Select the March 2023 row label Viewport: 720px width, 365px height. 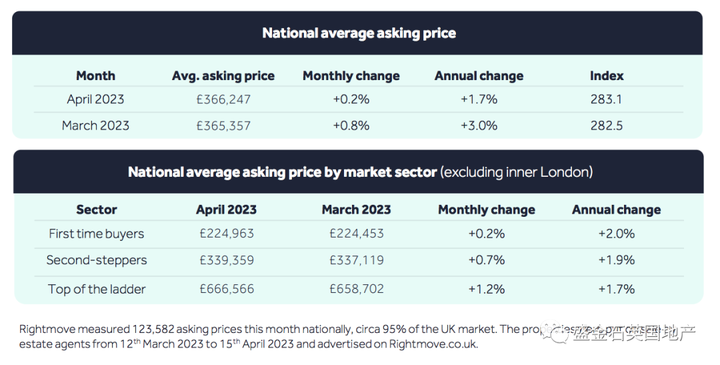(x=96, y=125)
